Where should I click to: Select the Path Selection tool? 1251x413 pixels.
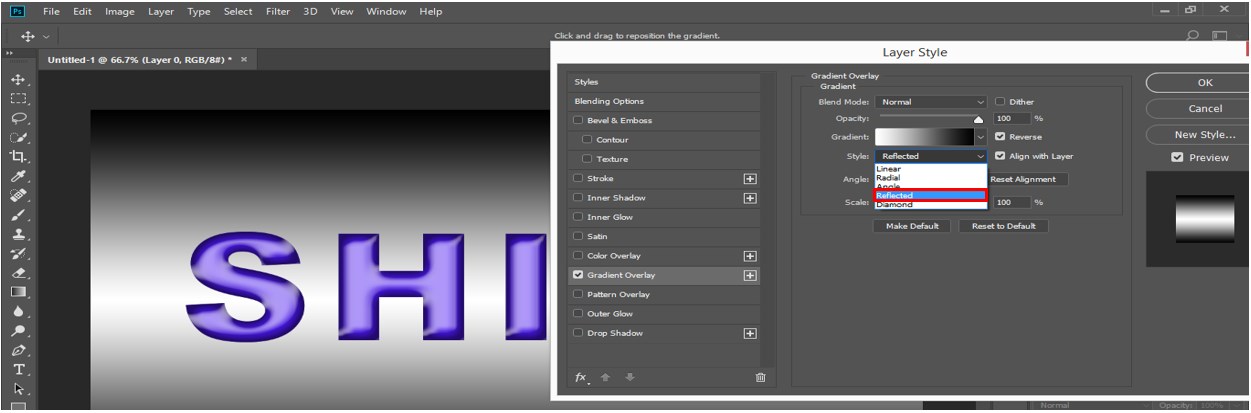pos(18,389)
